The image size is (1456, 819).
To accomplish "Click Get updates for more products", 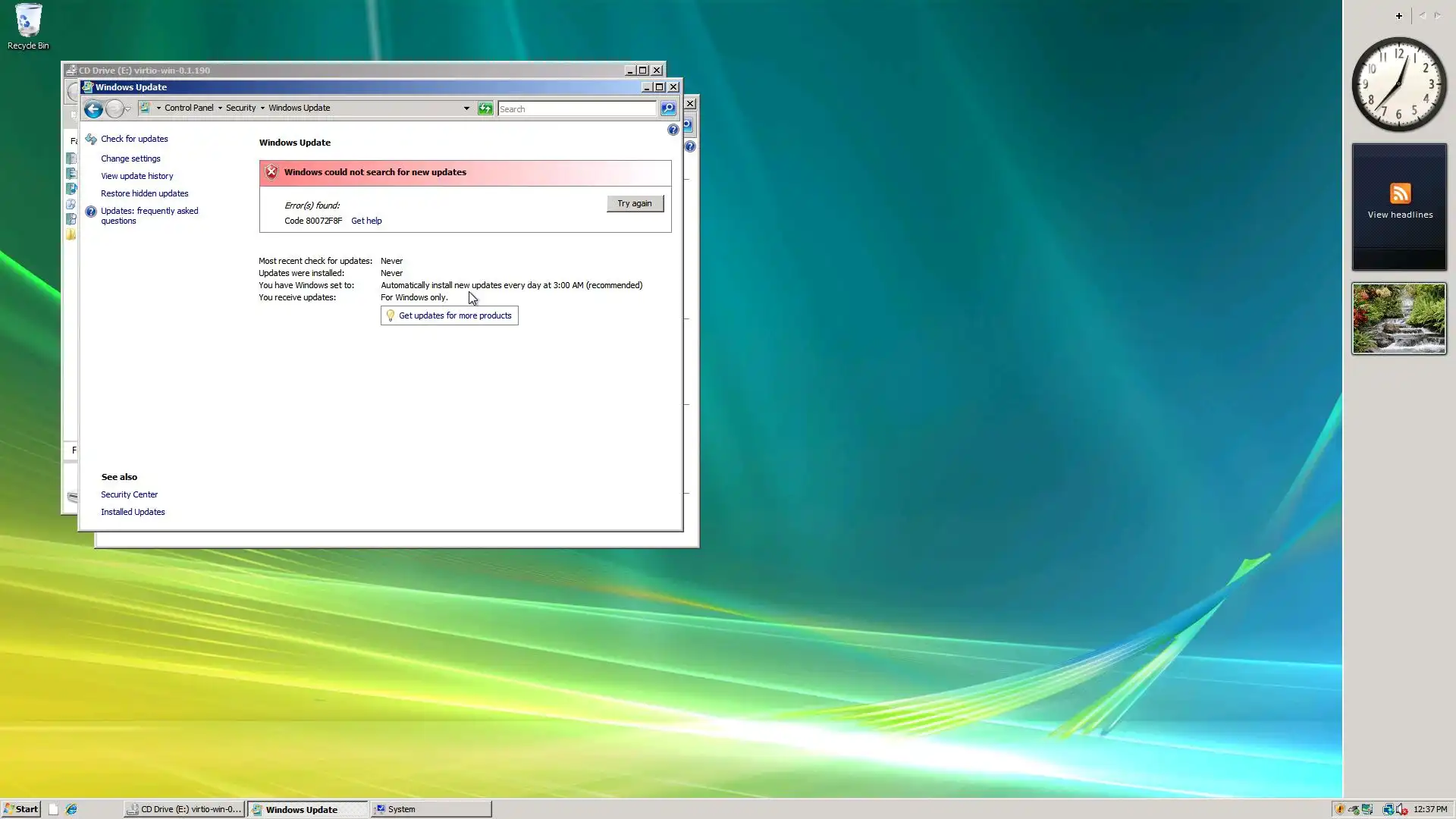I will (454, 315).
